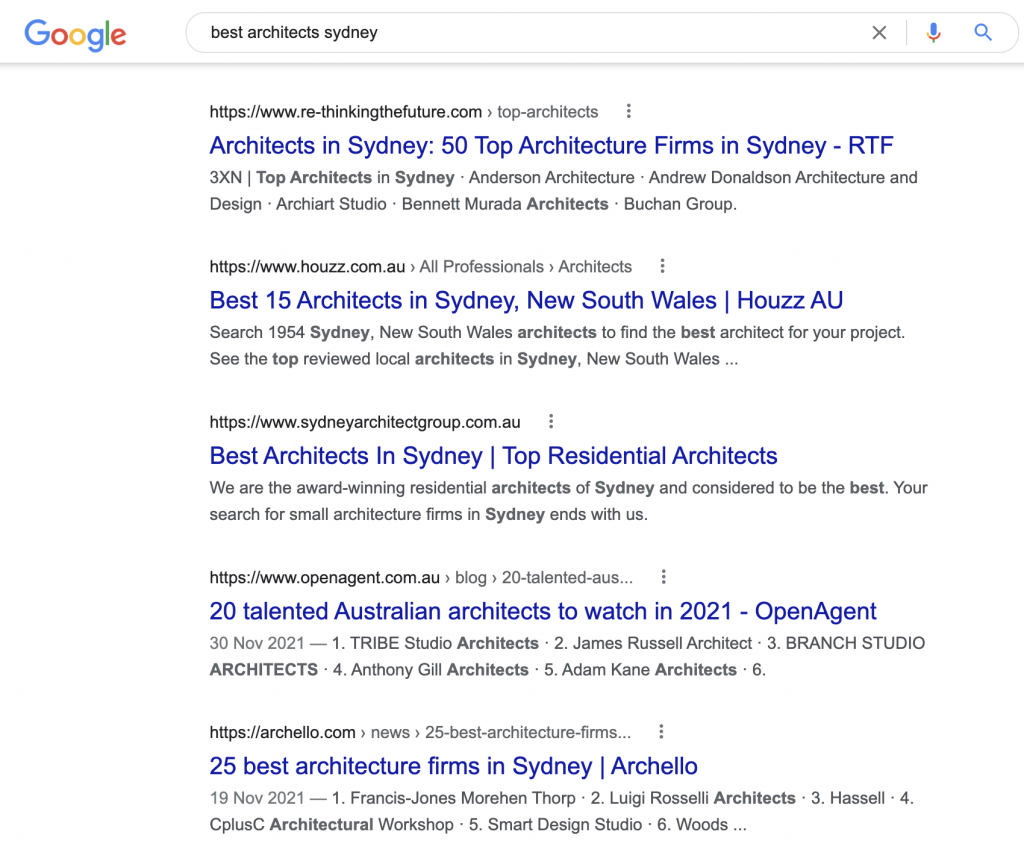This screenshot has width=1024, height=864.
Task: Open three-dot menu for sydneyarchitectgroup result
Action: [x=551, y=421]
